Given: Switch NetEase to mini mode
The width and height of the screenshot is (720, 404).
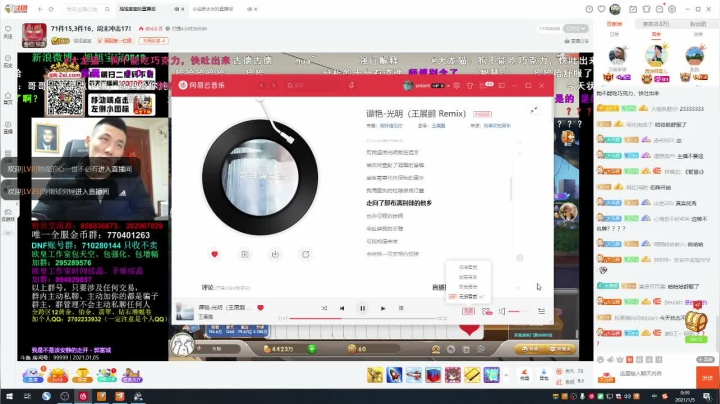Looking at the screenshot, I should point(502,85).
